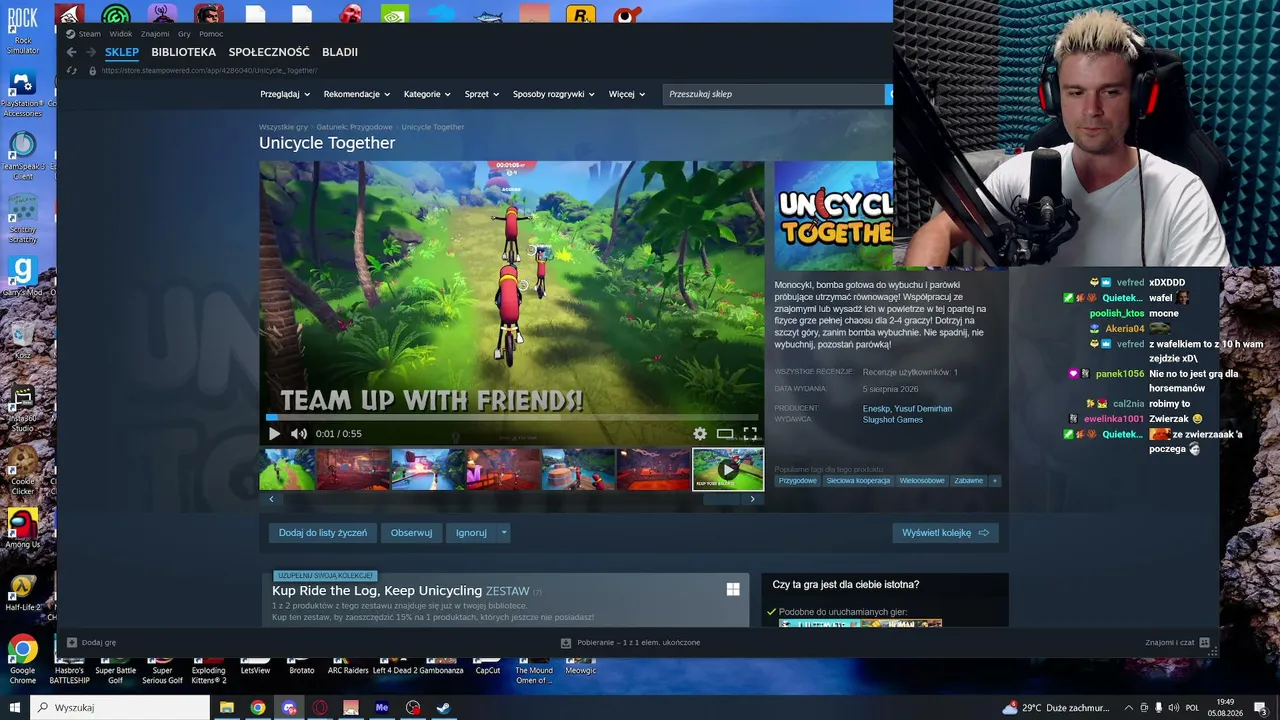Go back with Steam's back arrow
Viewport: 1280px width, 720px height.
pos(71,52)
